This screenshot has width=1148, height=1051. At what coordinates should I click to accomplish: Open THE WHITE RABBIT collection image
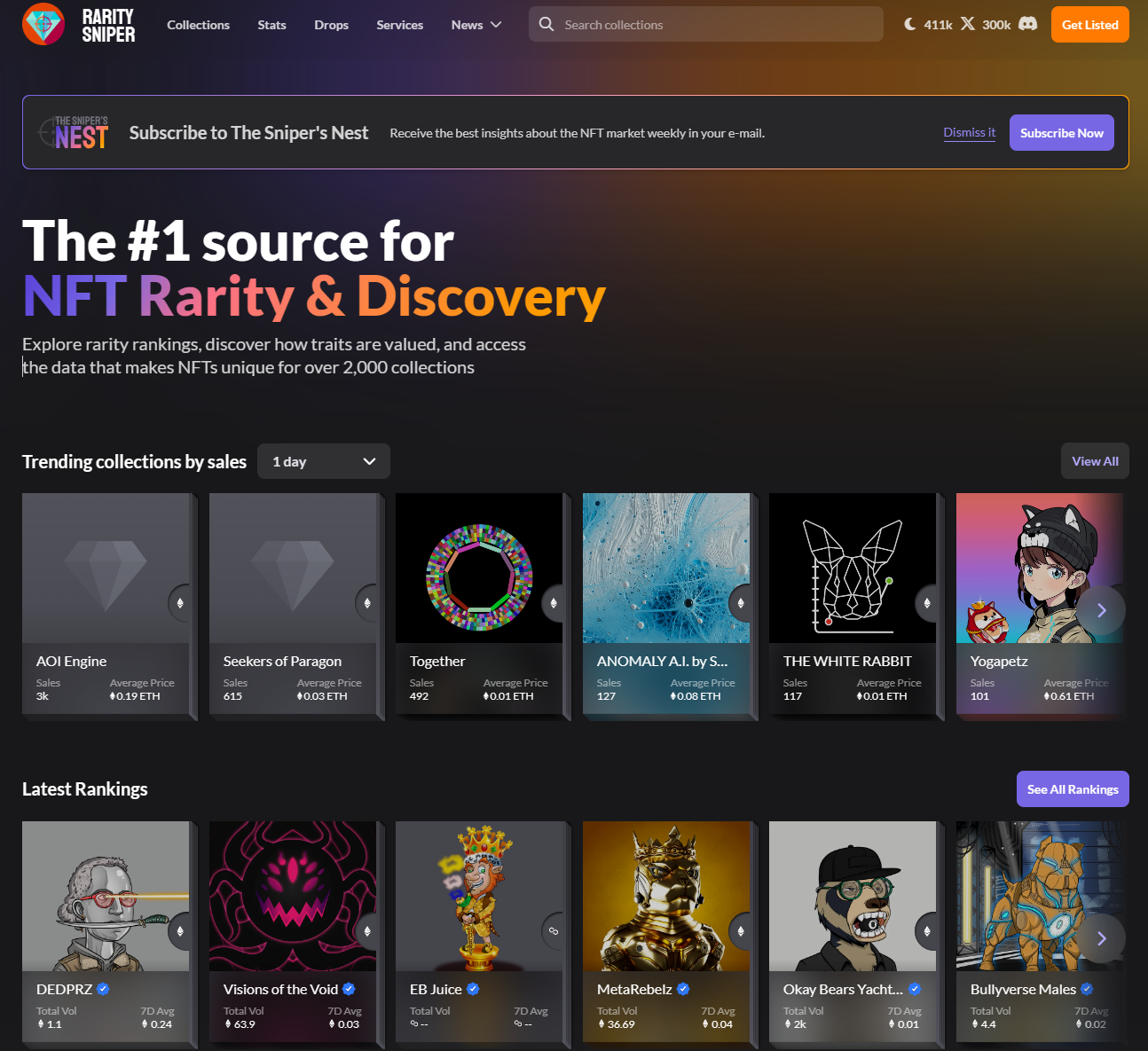tap(853, 569)
